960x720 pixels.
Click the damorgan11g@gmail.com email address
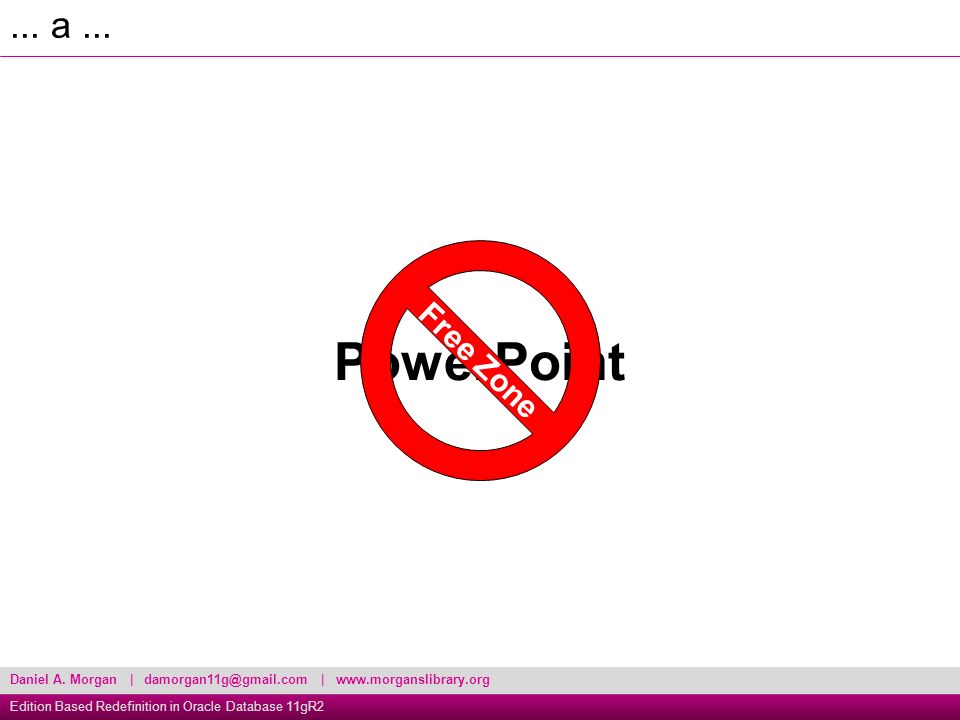tap(225, 680)
